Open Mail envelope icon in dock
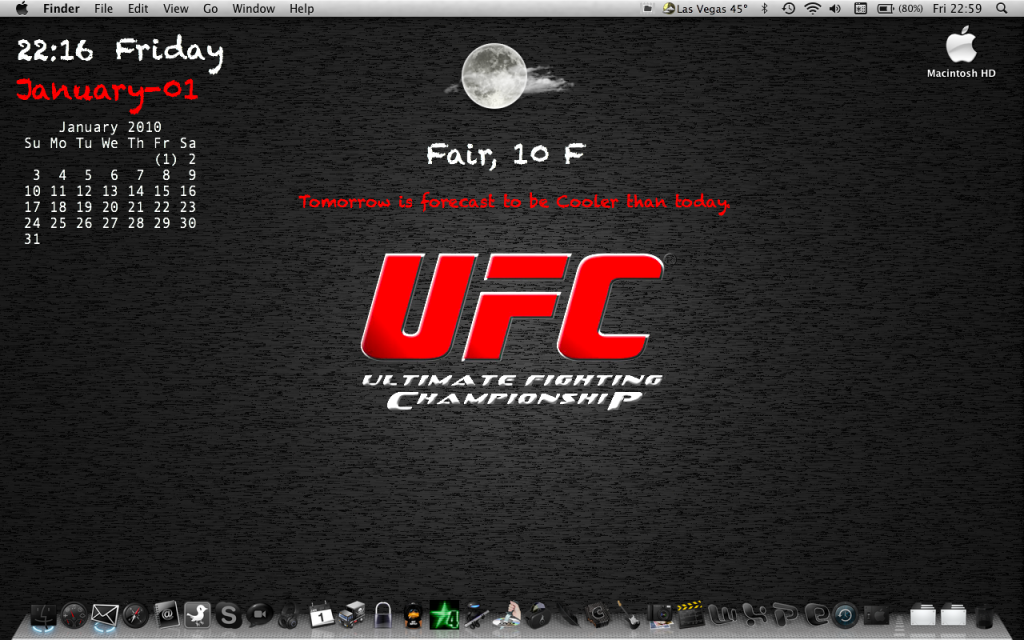1024x640 pixels. (104, 615)
